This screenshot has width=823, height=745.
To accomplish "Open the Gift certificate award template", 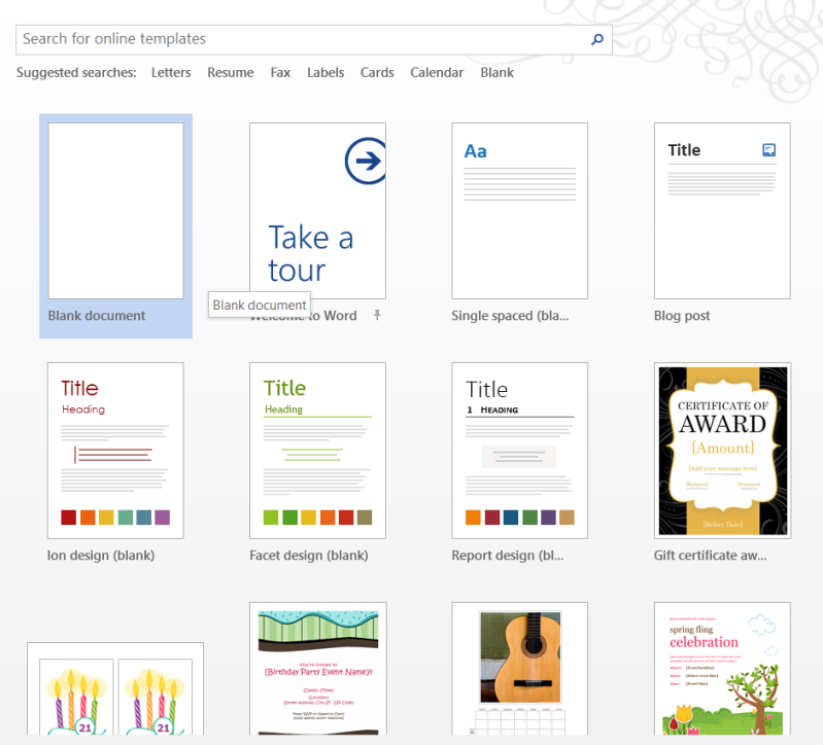I will (x=722, y=450).
